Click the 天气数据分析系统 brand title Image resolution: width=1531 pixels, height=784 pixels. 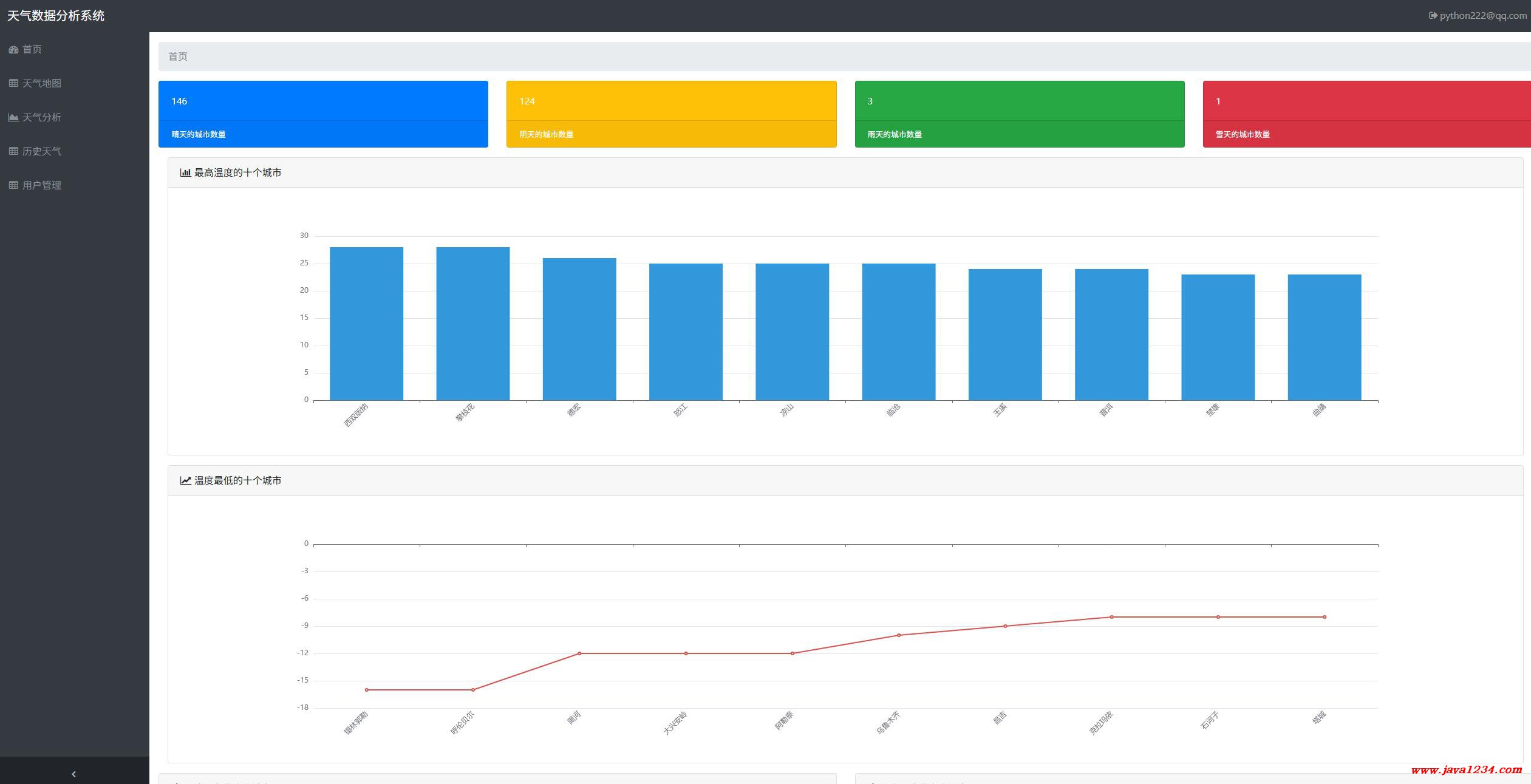[x=56, y=16]
